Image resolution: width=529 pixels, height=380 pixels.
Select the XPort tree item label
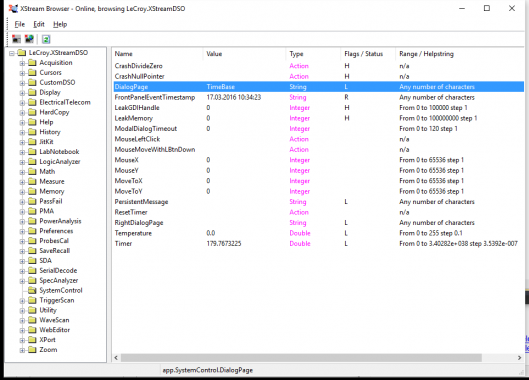click(x=48, y=340)
